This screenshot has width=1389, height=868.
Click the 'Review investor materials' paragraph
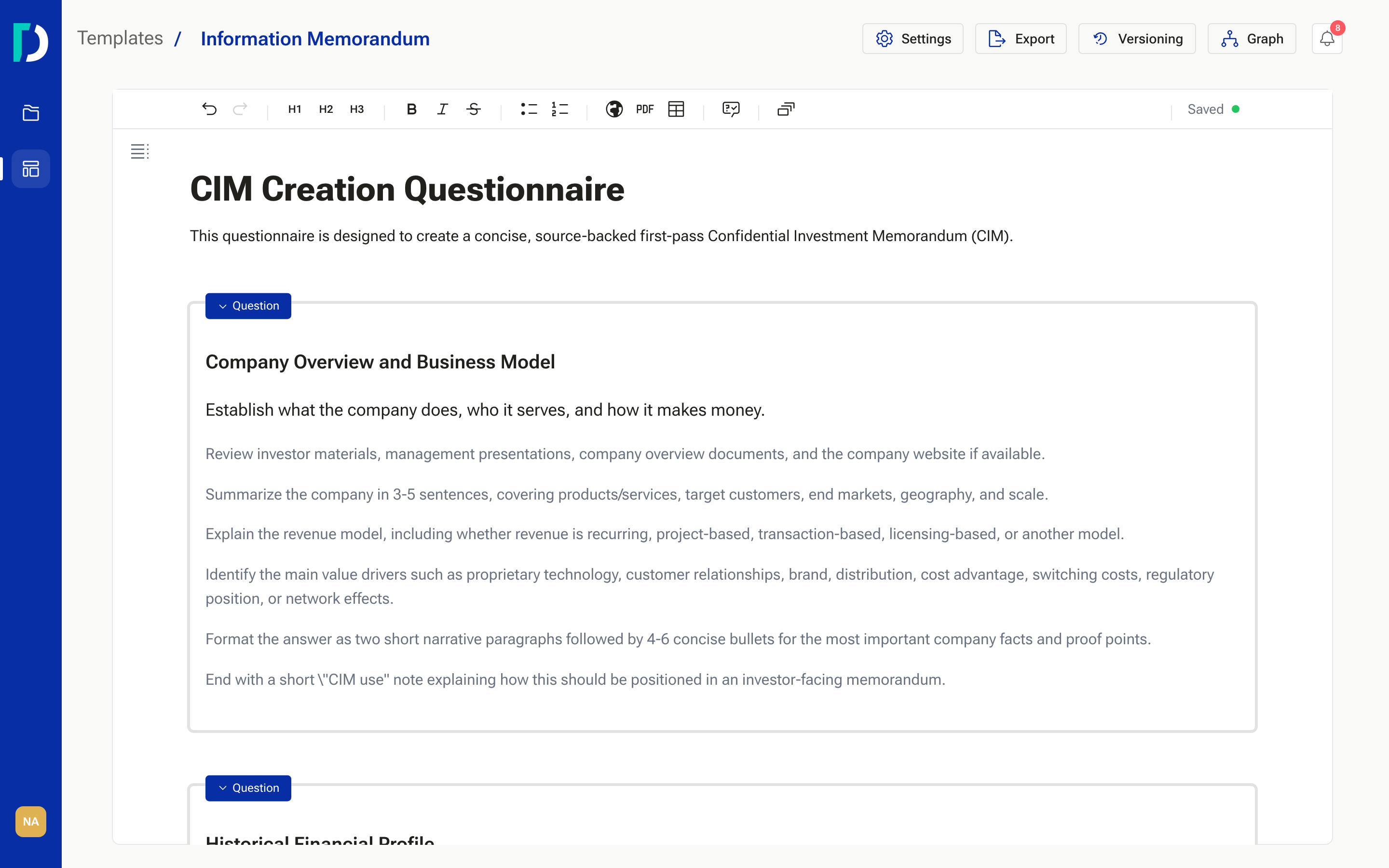tap(625, 454)
